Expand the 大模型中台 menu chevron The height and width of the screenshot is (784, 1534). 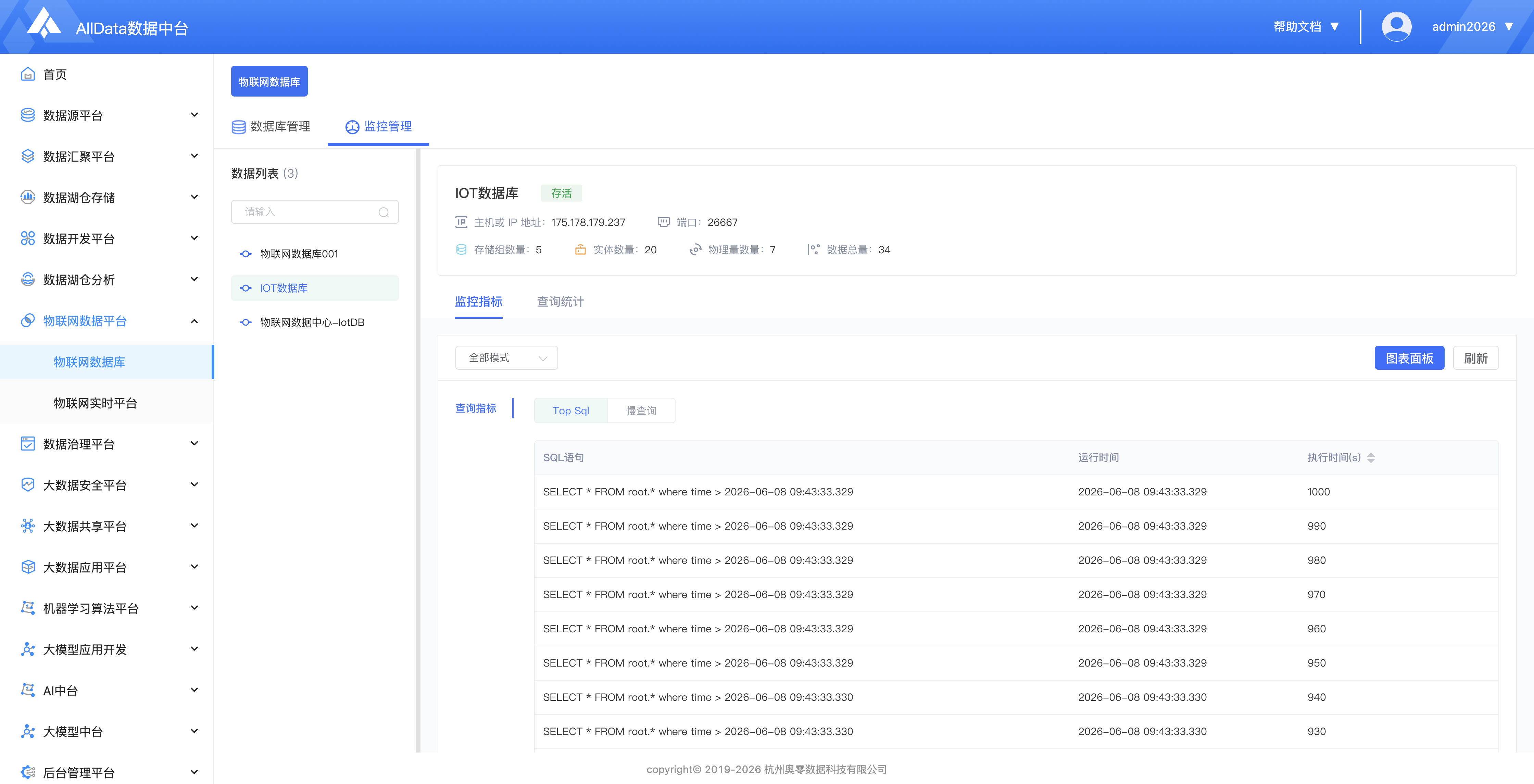(194, 731)
